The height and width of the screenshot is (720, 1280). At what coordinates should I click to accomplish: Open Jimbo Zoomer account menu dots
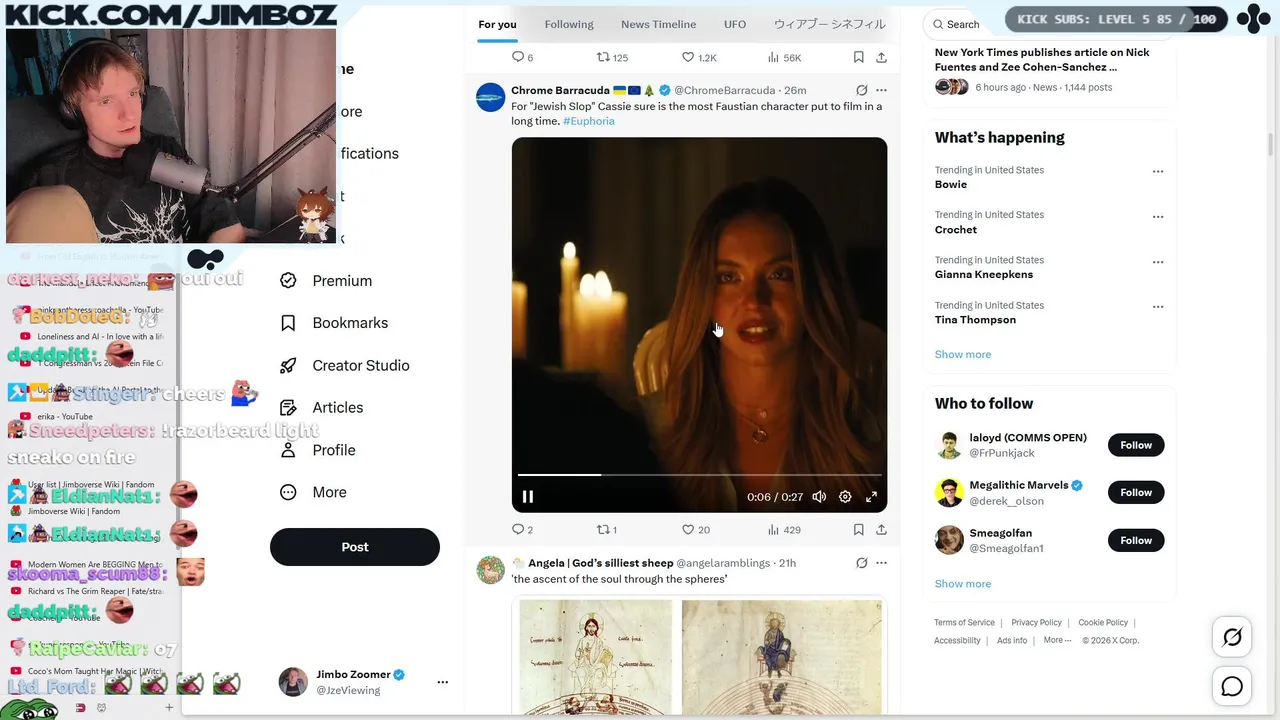click(x=442, y=682)
